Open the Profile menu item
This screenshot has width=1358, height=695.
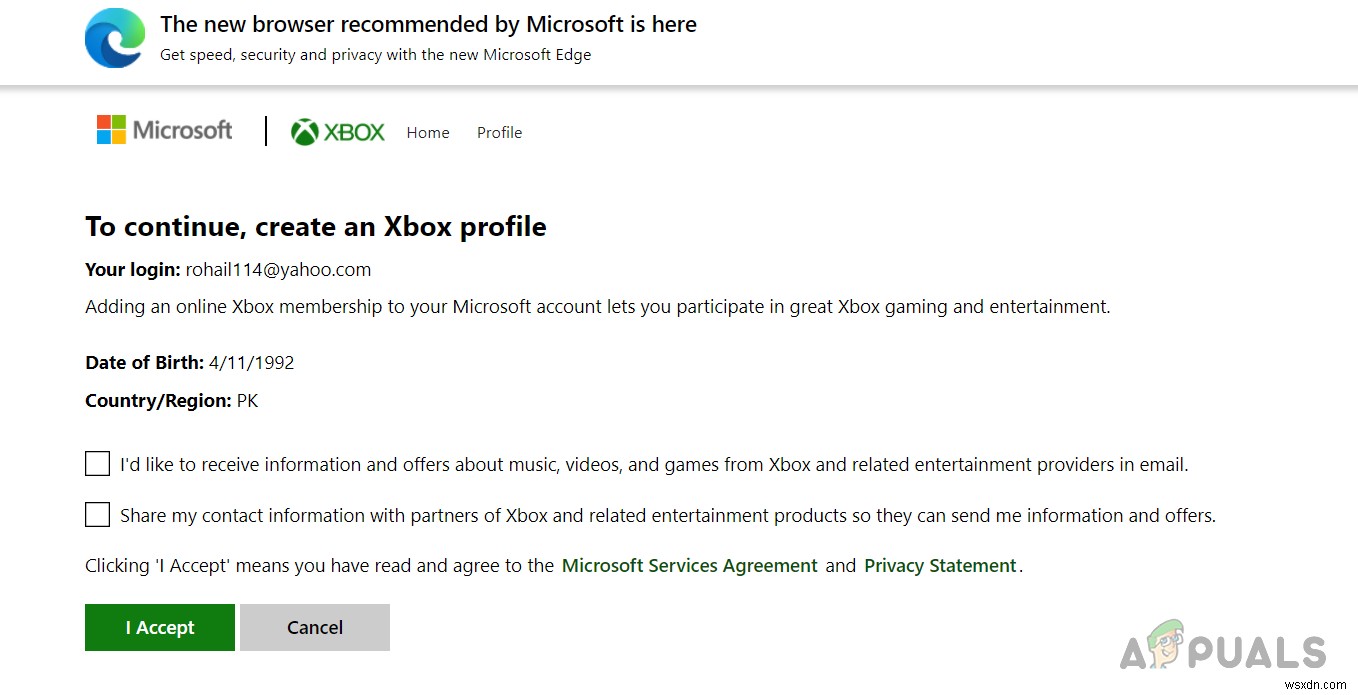[499, 133]
